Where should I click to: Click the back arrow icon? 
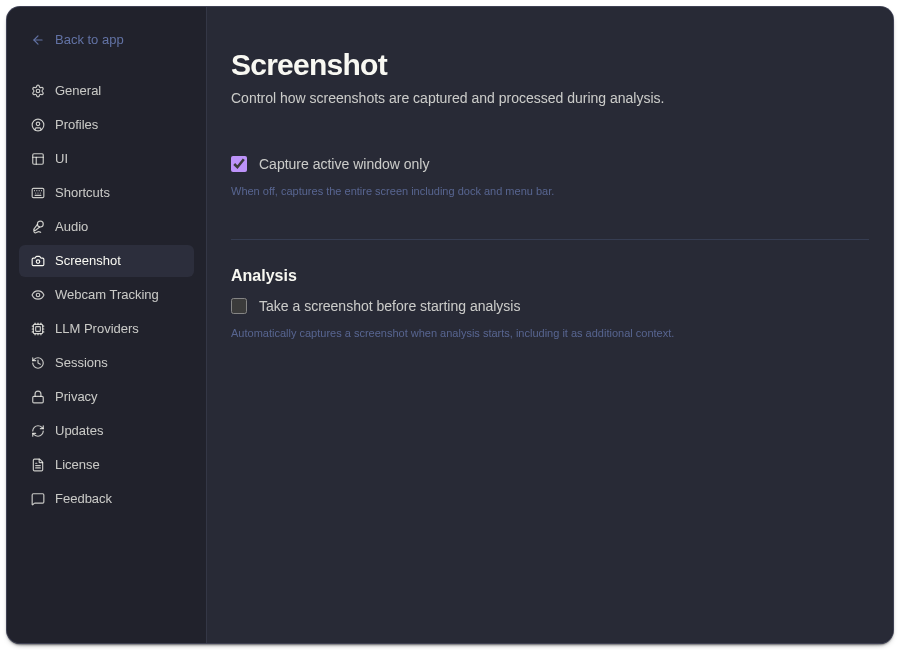point(38,40)
